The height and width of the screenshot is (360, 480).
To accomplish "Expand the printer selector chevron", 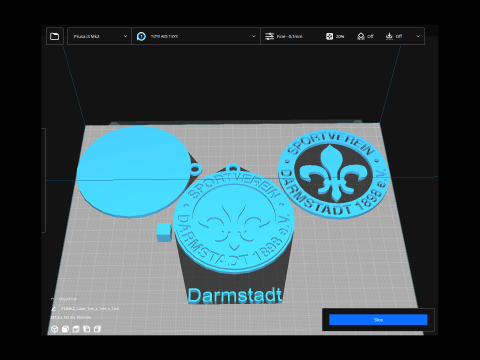I will (125, 36).
